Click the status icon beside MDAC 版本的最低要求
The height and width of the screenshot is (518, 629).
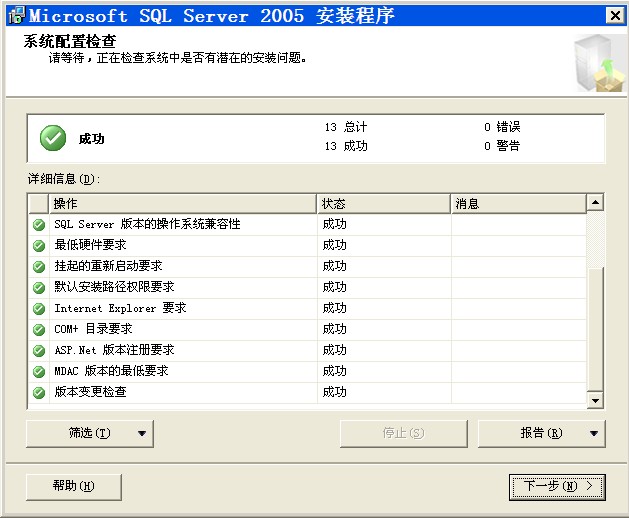[x=39, y=372]
